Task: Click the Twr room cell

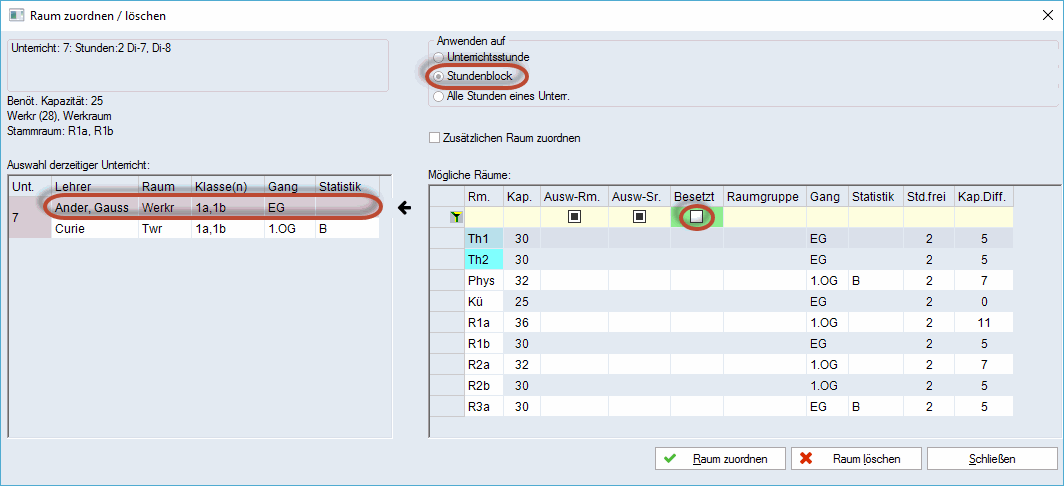Action: point(164,228)
